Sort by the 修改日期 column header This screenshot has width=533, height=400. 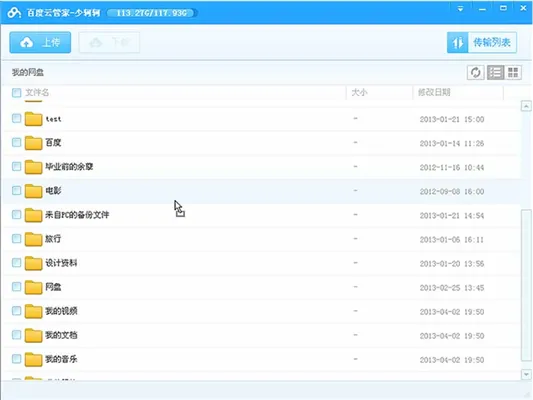434,92
